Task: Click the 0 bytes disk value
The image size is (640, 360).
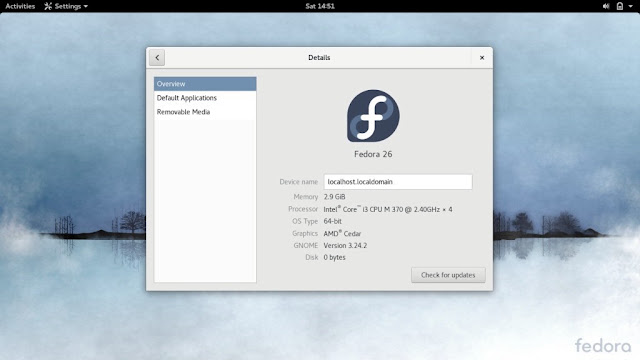Action: (334, 258)
